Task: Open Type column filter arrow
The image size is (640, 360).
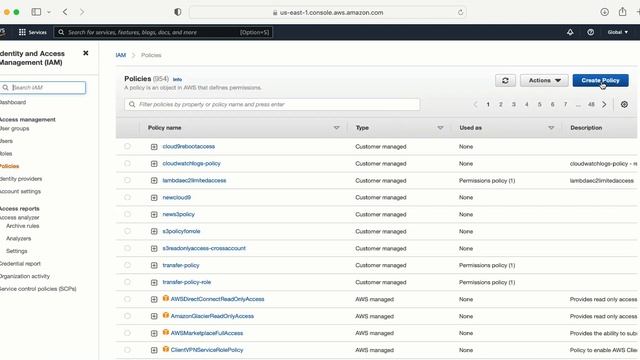Action: coord(440,128)
